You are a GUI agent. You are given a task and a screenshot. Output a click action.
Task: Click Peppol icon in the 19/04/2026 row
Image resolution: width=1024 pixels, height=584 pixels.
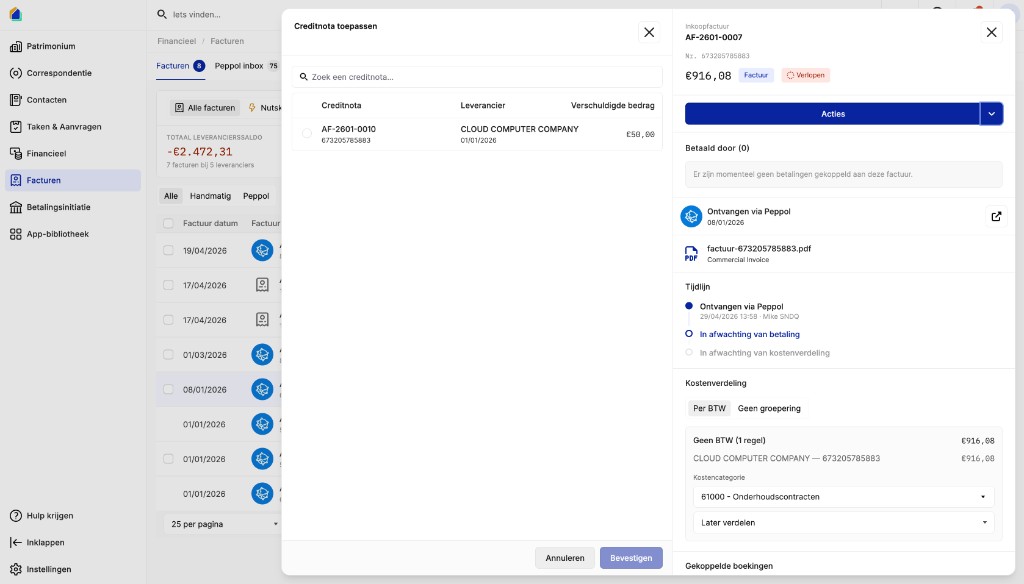pyautogui.click(x=262, y=250)
